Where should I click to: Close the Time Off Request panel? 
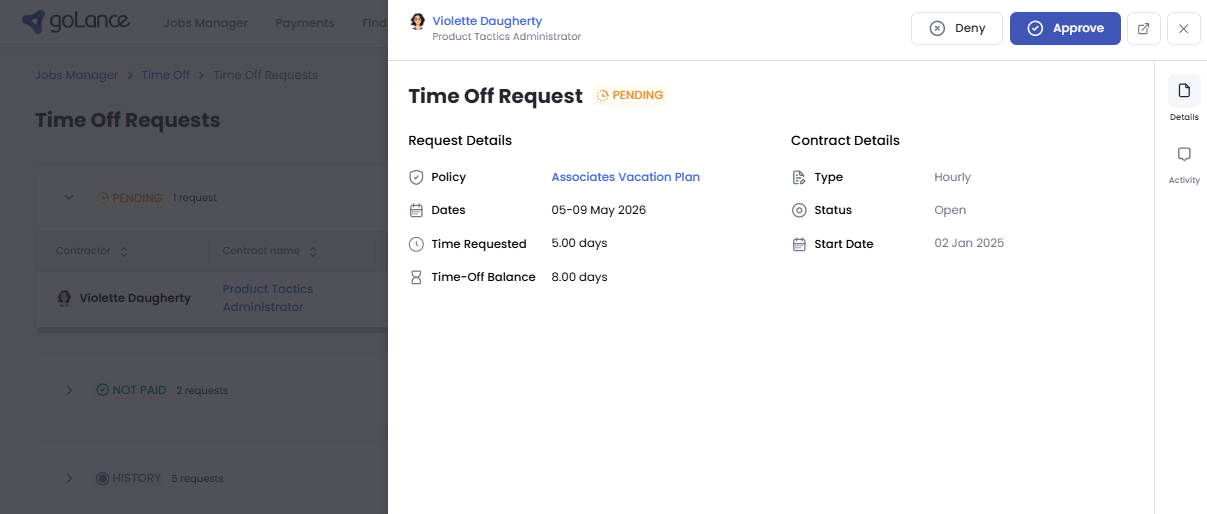point(1183,28)
